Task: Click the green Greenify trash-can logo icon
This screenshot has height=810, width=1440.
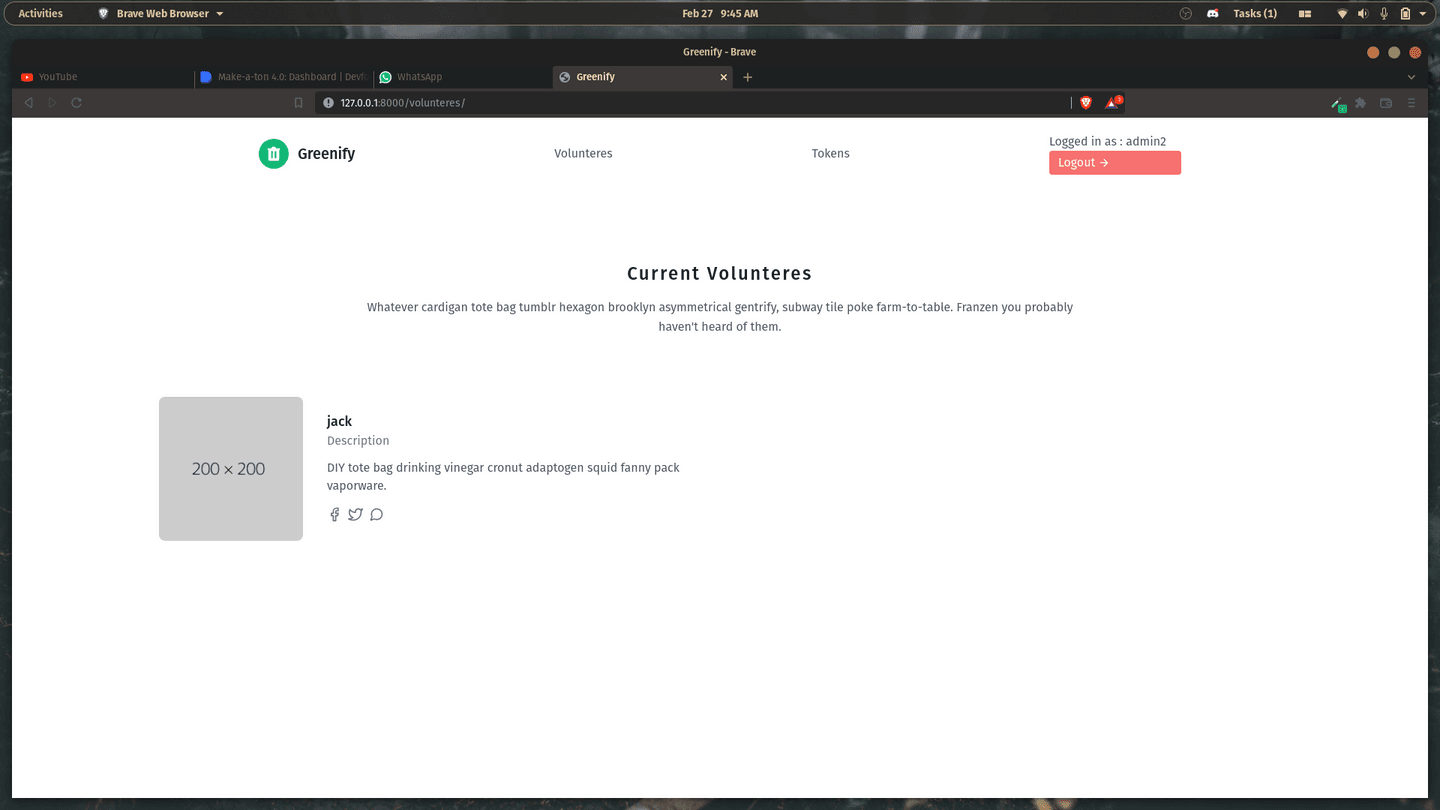Action: click(273, 154)
